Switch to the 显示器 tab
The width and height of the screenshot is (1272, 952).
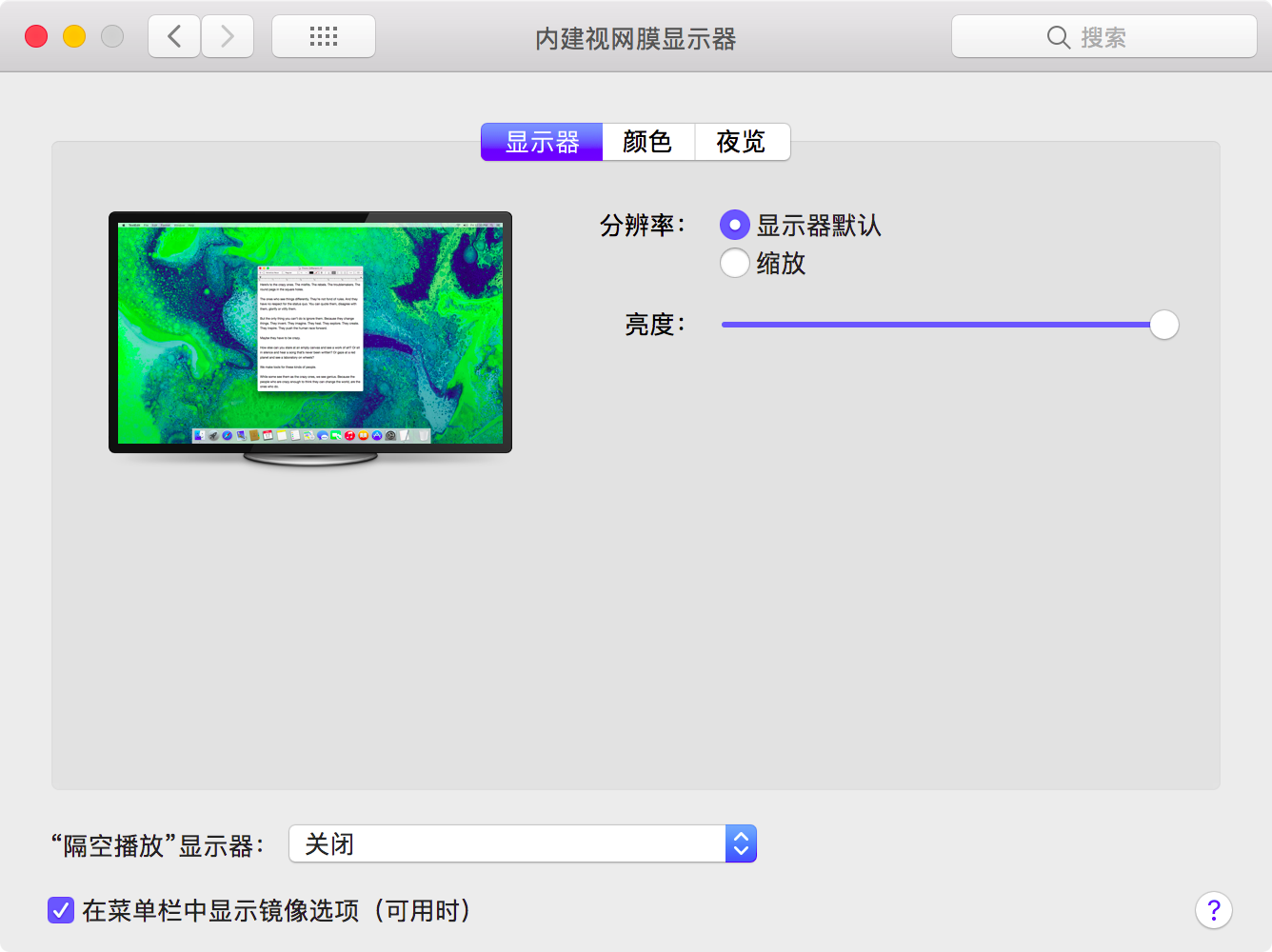coord(542,142)
